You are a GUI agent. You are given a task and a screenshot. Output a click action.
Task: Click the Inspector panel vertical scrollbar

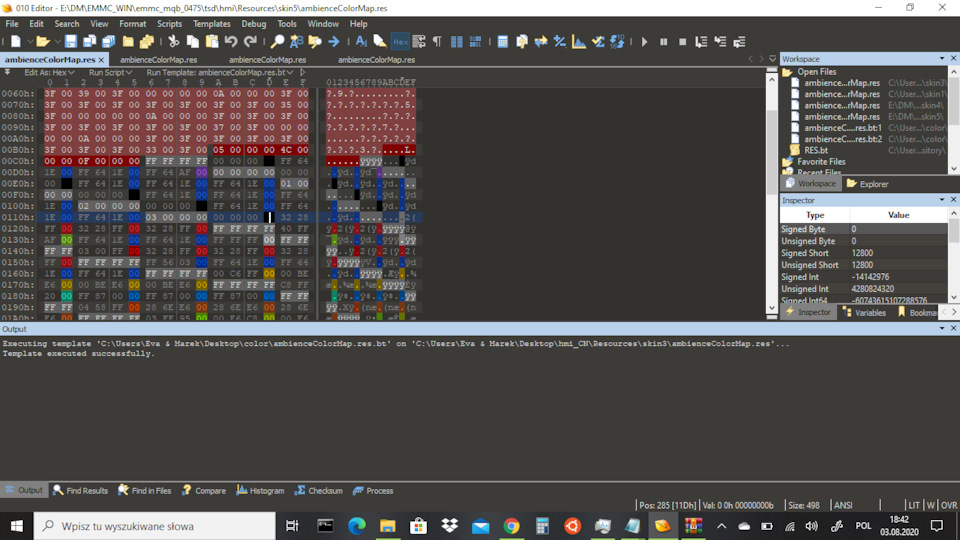(x=954, y=255)
